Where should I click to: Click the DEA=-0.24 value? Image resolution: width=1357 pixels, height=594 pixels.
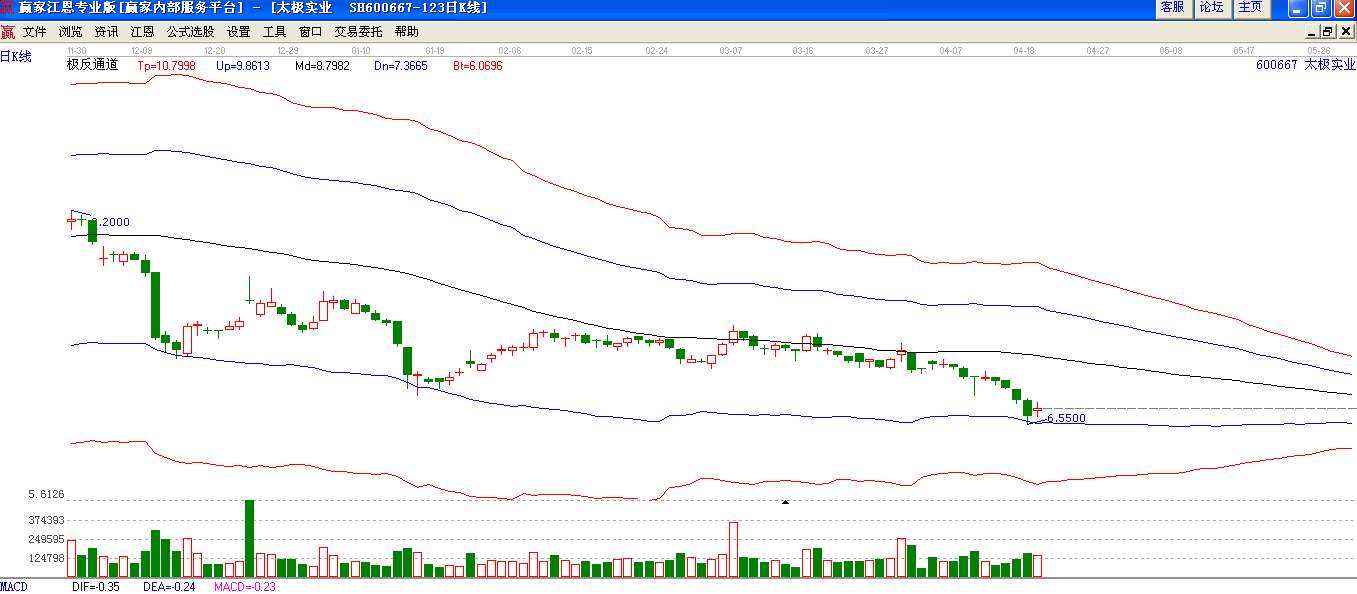tap(169, 587)
